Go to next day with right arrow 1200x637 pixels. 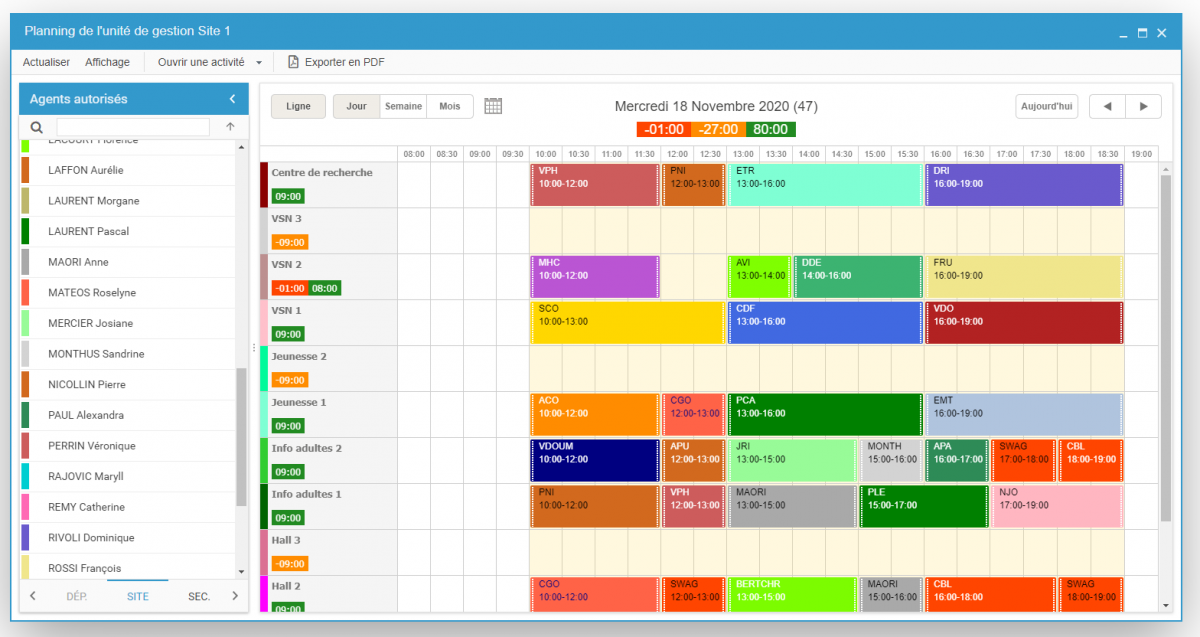pos(1143,106)
